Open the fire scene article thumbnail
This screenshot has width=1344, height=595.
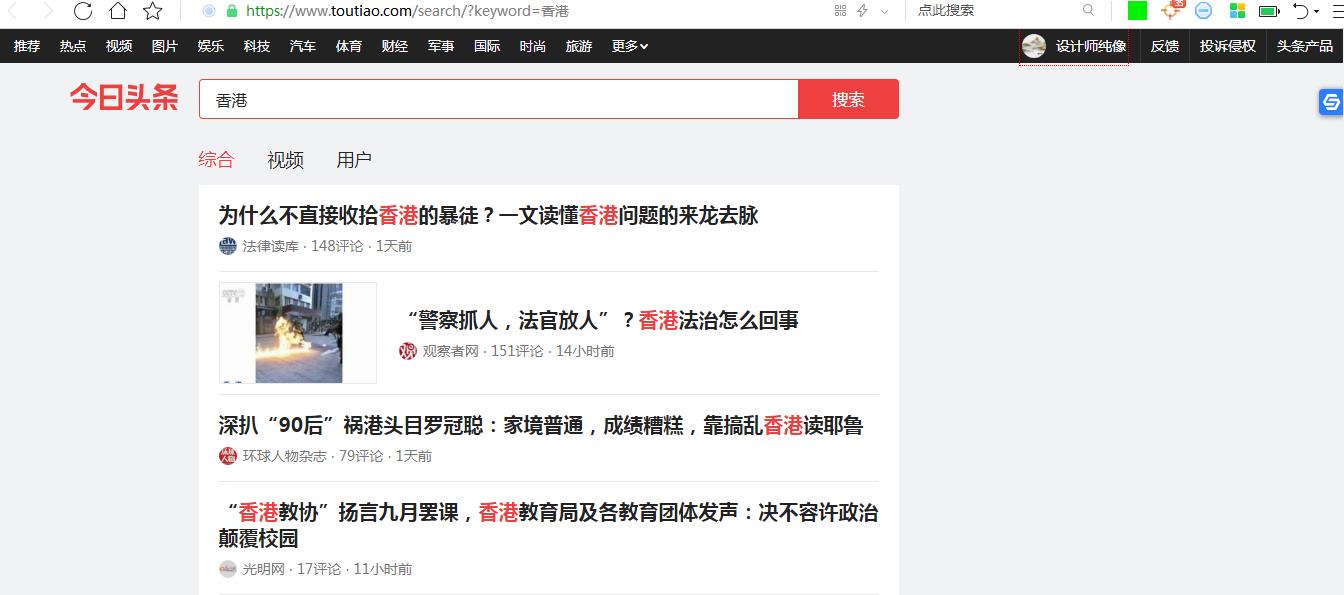pyautogui.click(x=298, y=333)
